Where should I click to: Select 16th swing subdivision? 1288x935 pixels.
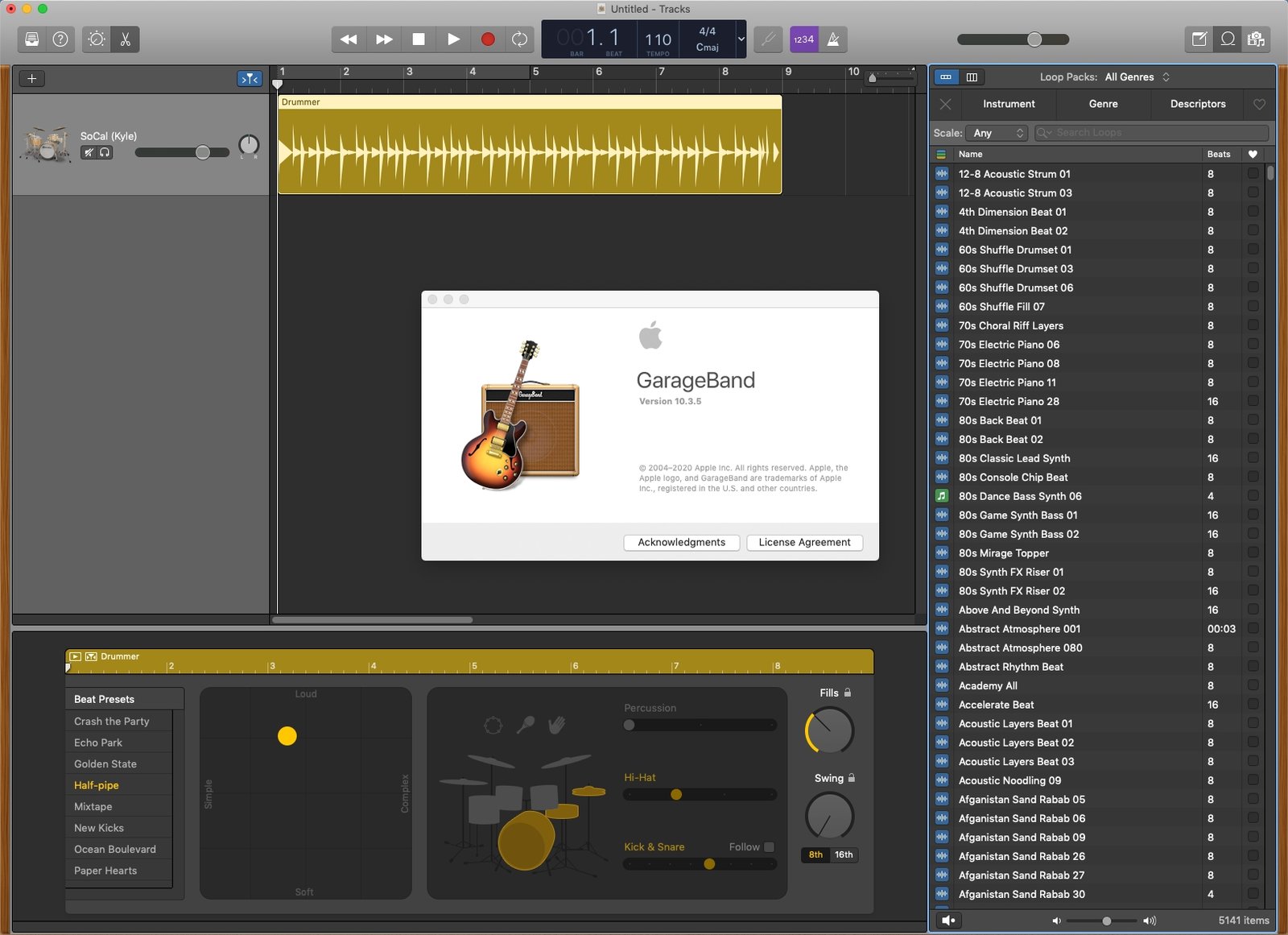[844, 855]
